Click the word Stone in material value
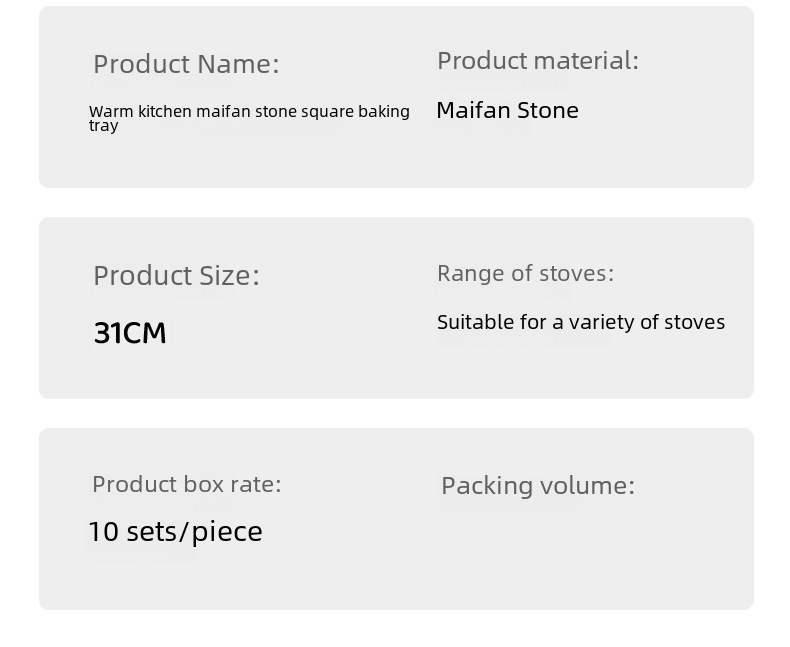This screenshot has width=790, height=647. (x=548, y=110)
